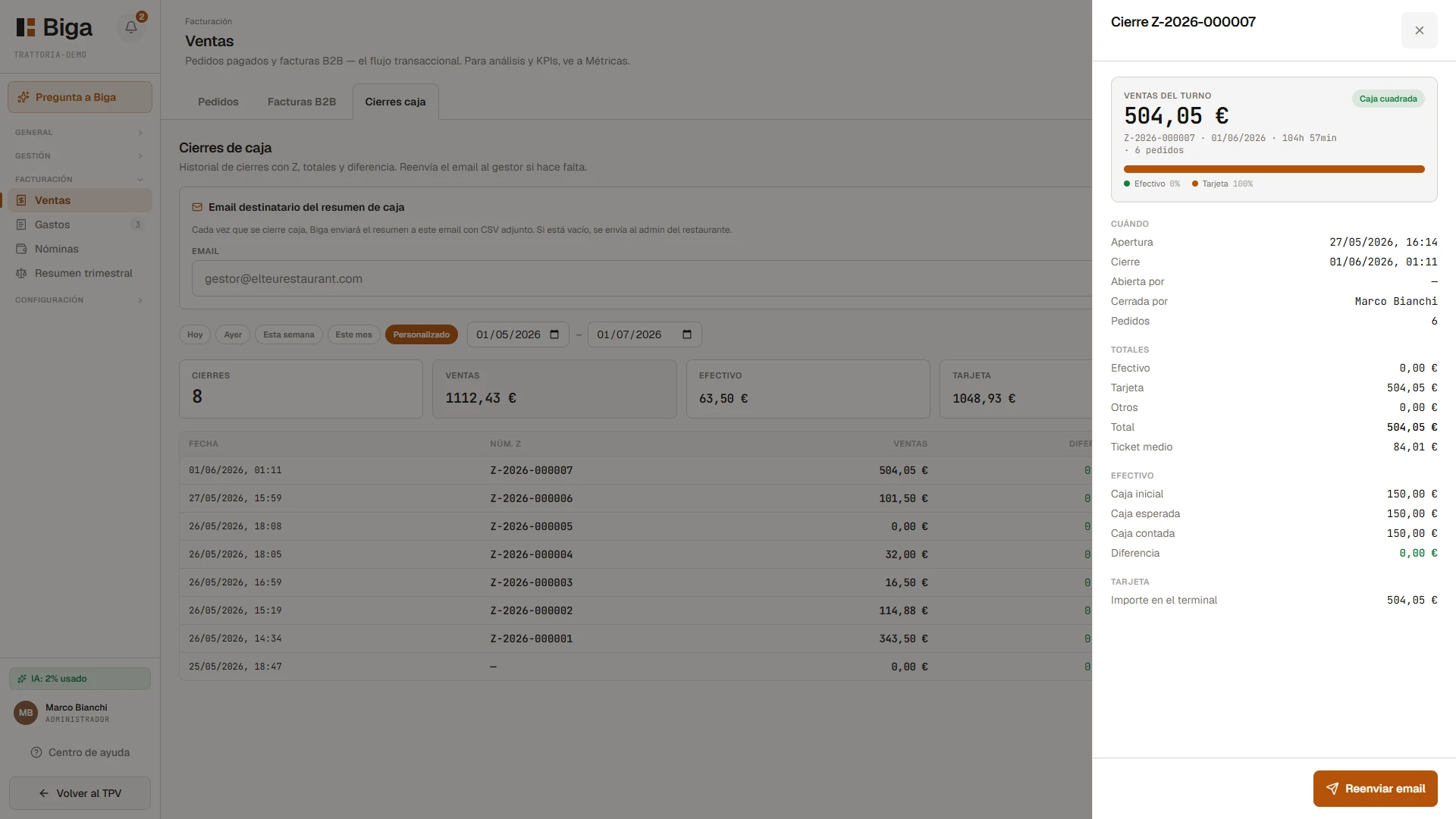This screenshot has width=1456, height=819.
Task: Click the Ventas sidebar icon
Action: pyautogui.click(x=21, y=200)
